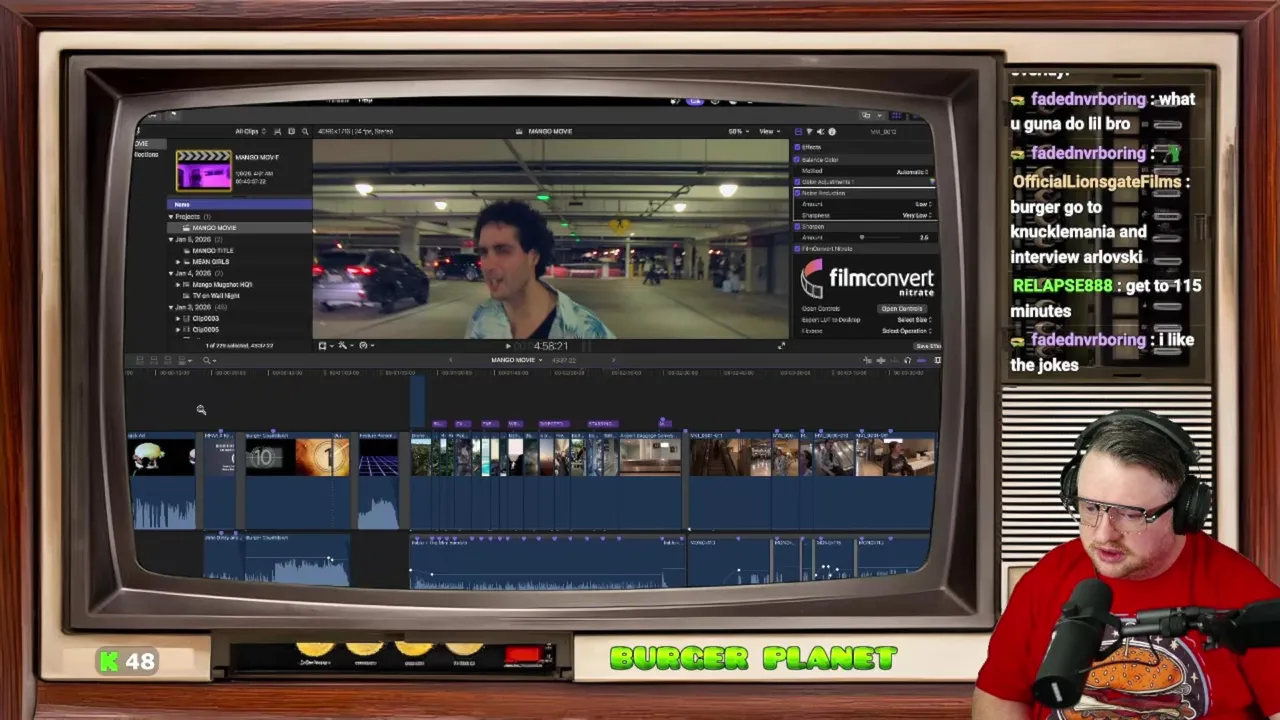Image resolution: width=1280 pixels, height=720 pixels.
Task: Toggle the Effects checkbox
Action: coord(797,148)
